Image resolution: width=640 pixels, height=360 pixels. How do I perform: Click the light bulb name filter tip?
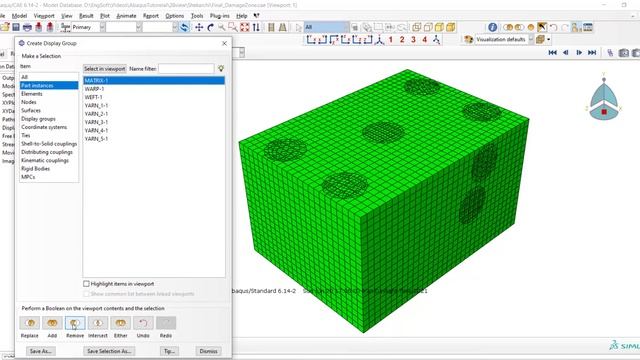(221, 69)
